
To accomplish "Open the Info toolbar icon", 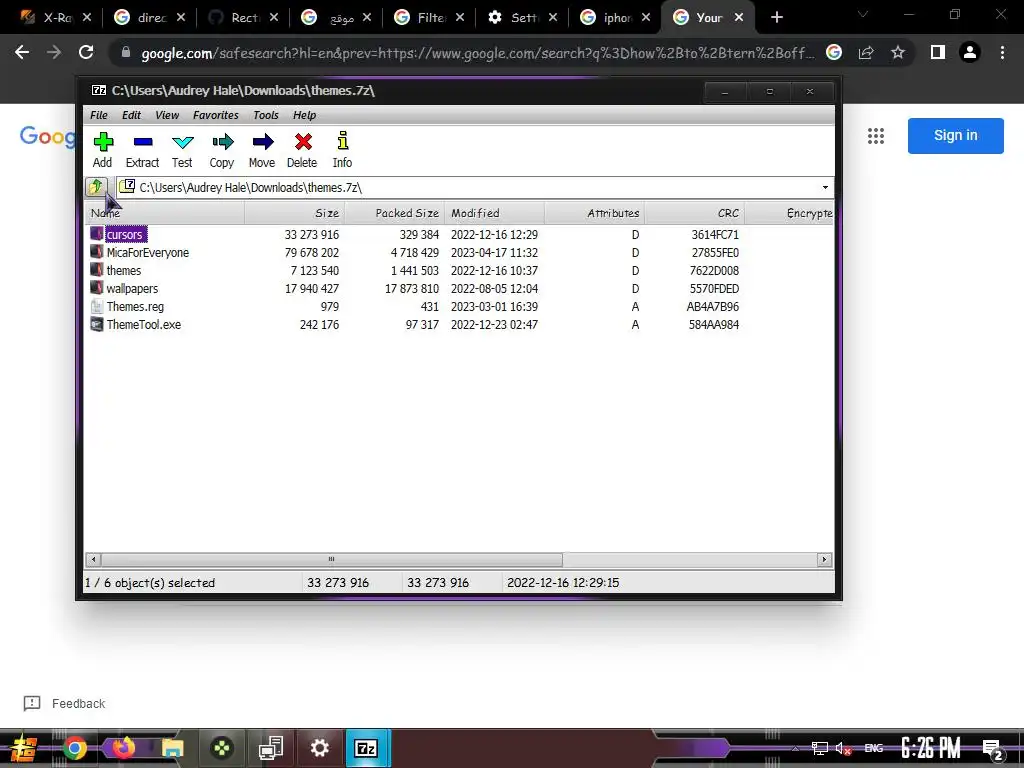I will pos(342,150).
